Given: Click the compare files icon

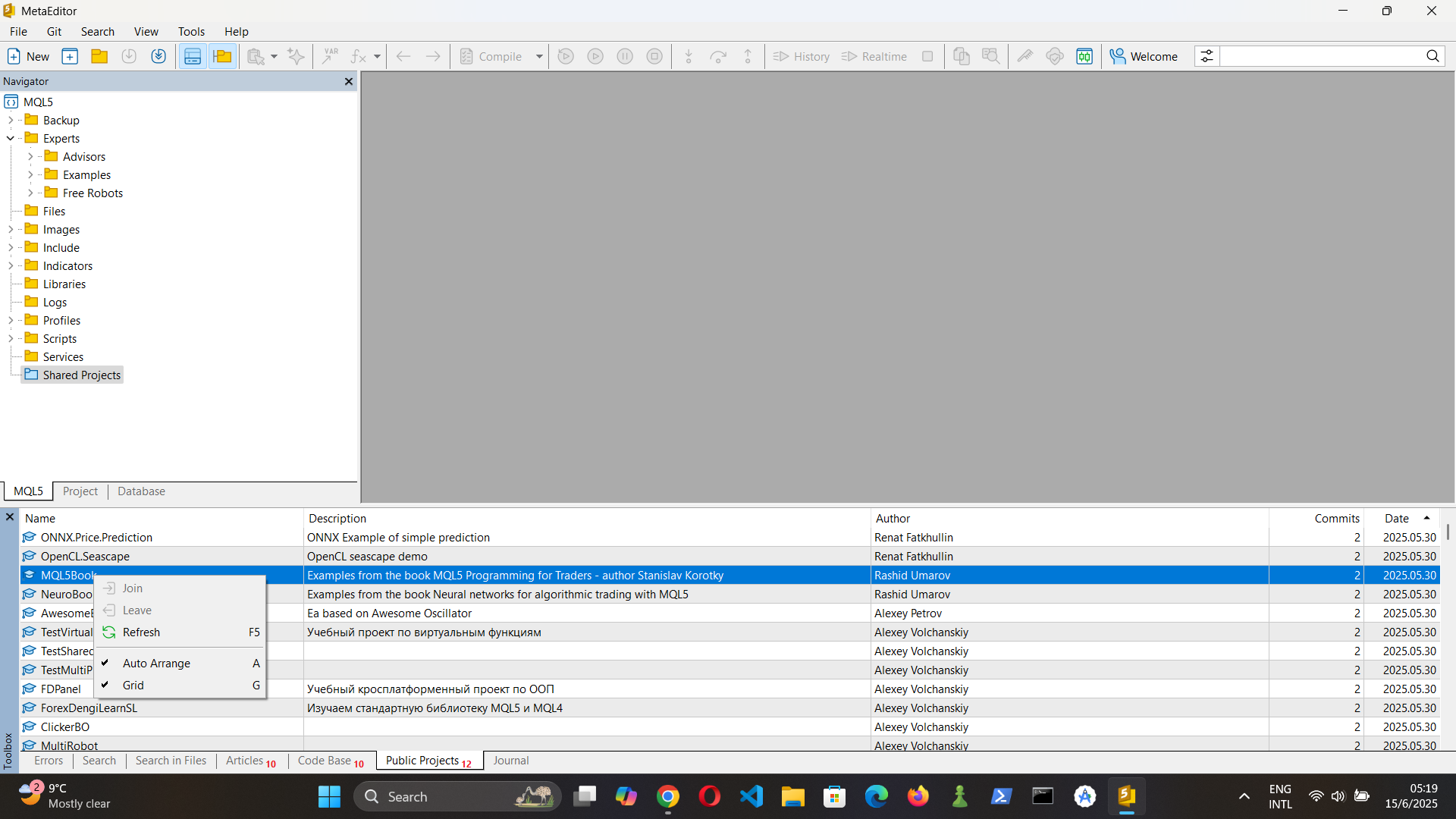Looking at the screenshot, I should click(962, 56).
